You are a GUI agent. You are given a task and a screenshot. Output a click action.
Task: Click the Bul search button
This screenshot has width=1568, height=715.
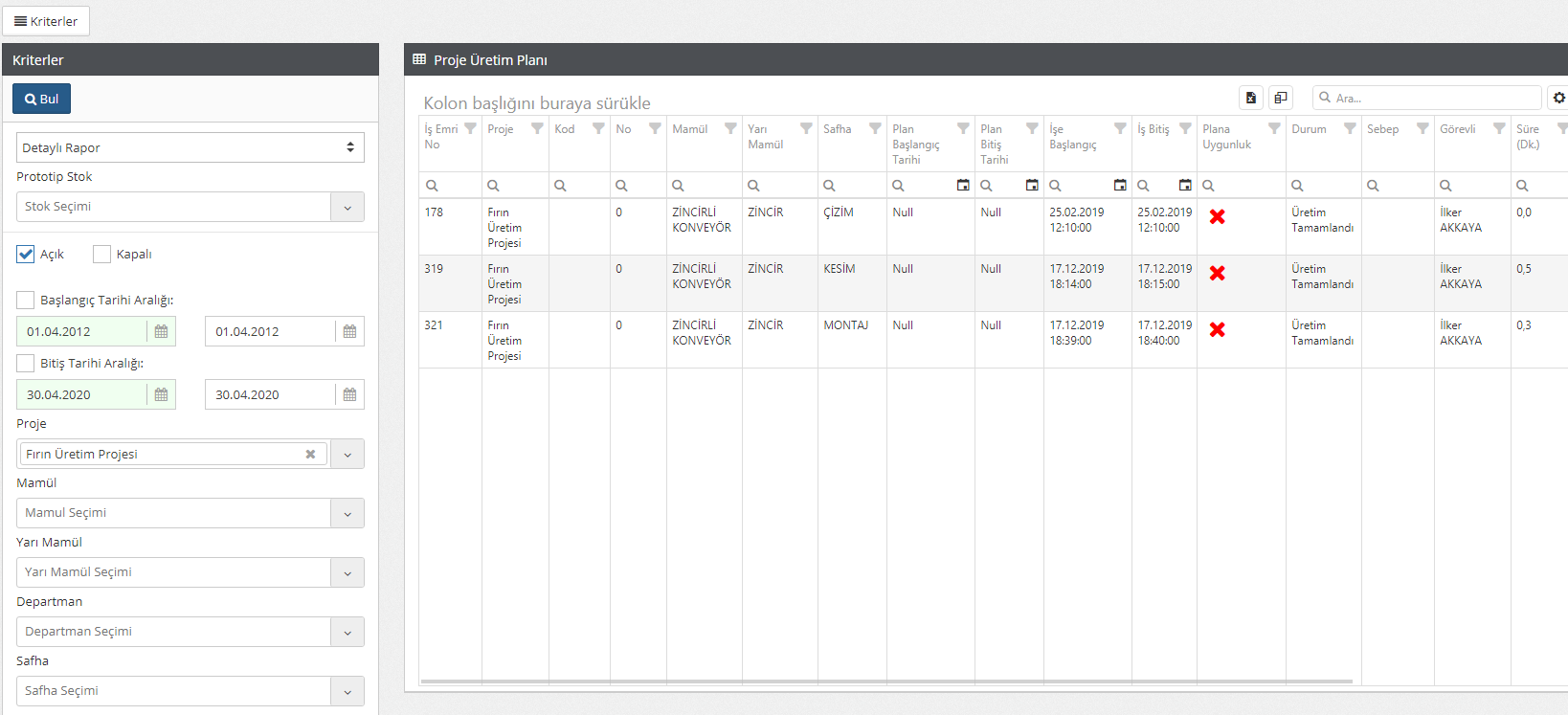pos(41,99)
